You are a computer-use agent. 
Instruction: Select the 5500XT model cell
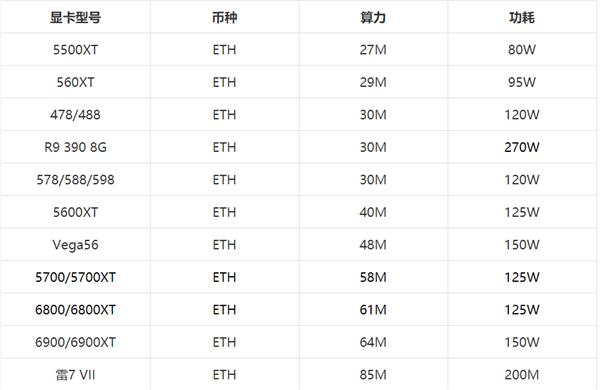[x=75, y=50]
